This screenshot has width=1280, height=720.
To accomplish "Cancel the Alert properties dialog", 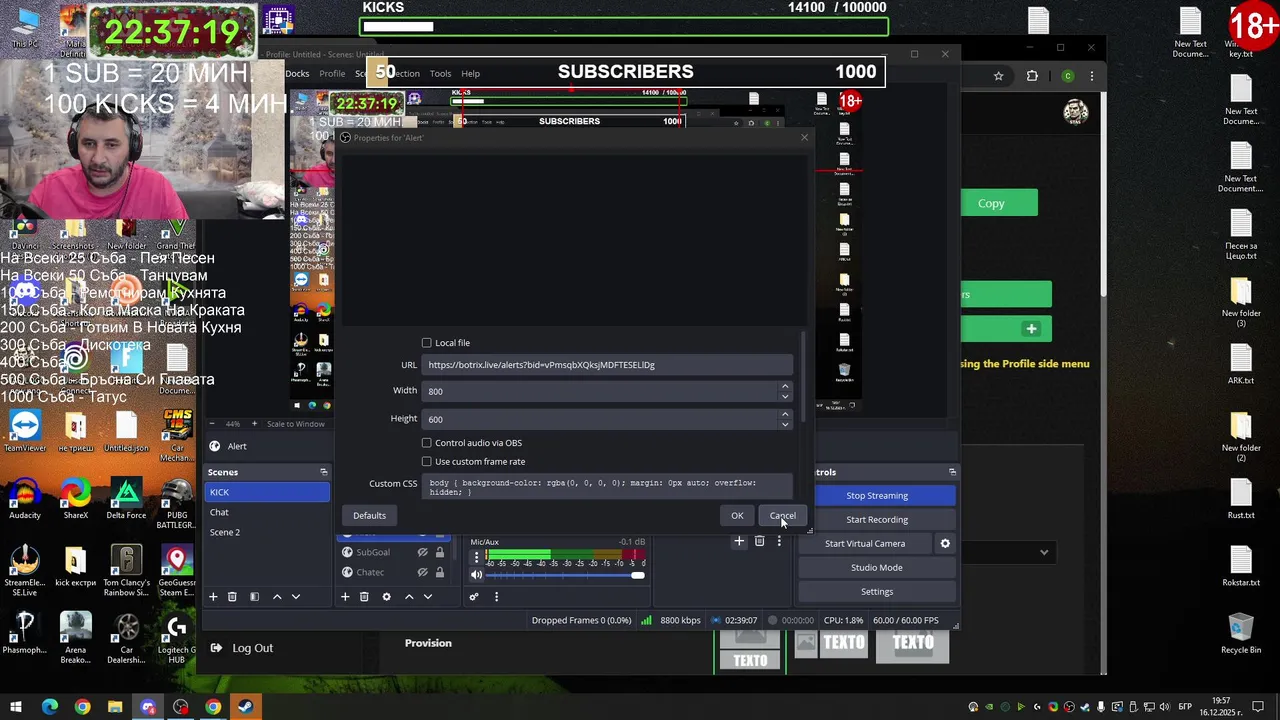I will tap(782, 516).
